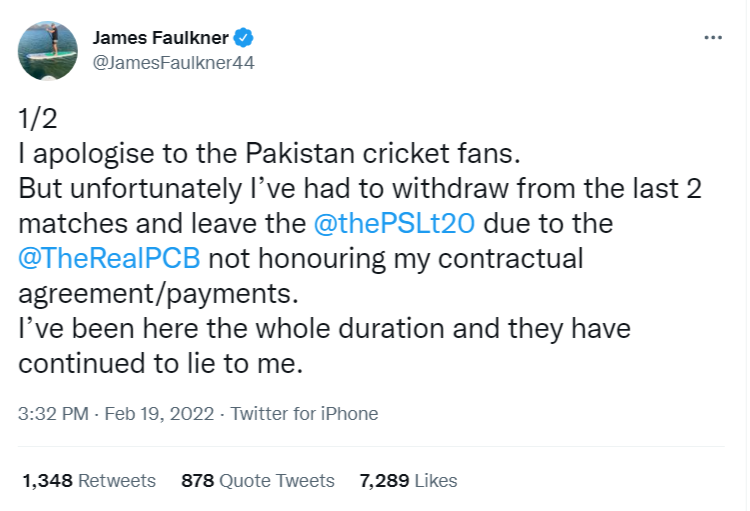The image size is (750, 511).
Task: Open the Twitter for iPhone source link
Action: (304, 413)
